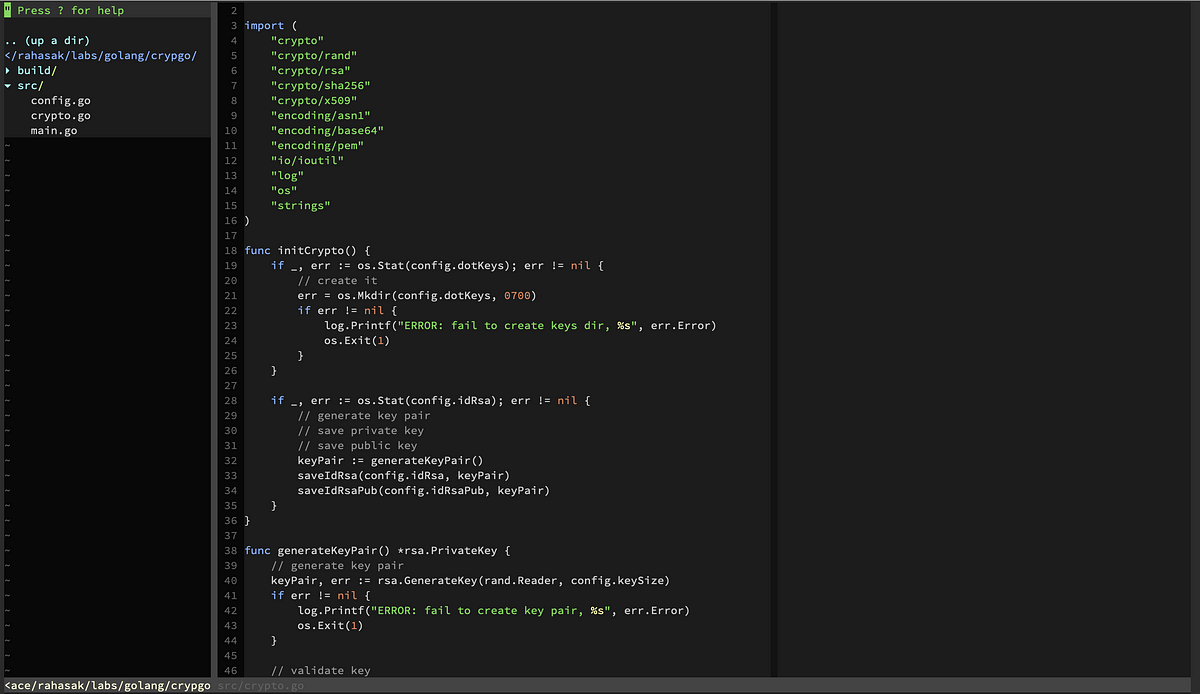The image size is (1200, 694).
Task: Click line number 18 in the gutter
Action: tap(230, 250)
